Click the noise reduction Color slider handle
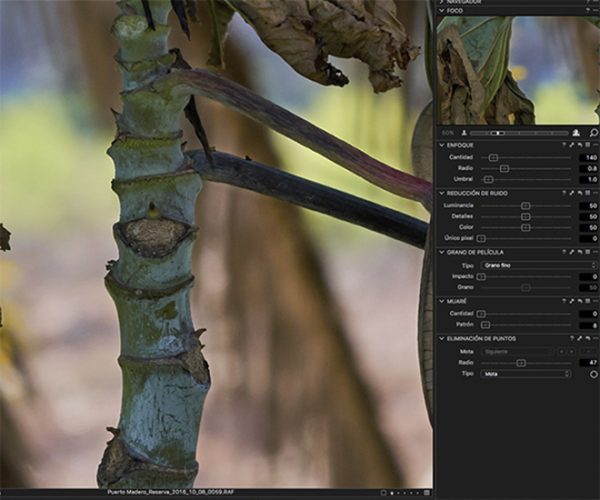This screenshot has height=500, width=600. (526, 227)
